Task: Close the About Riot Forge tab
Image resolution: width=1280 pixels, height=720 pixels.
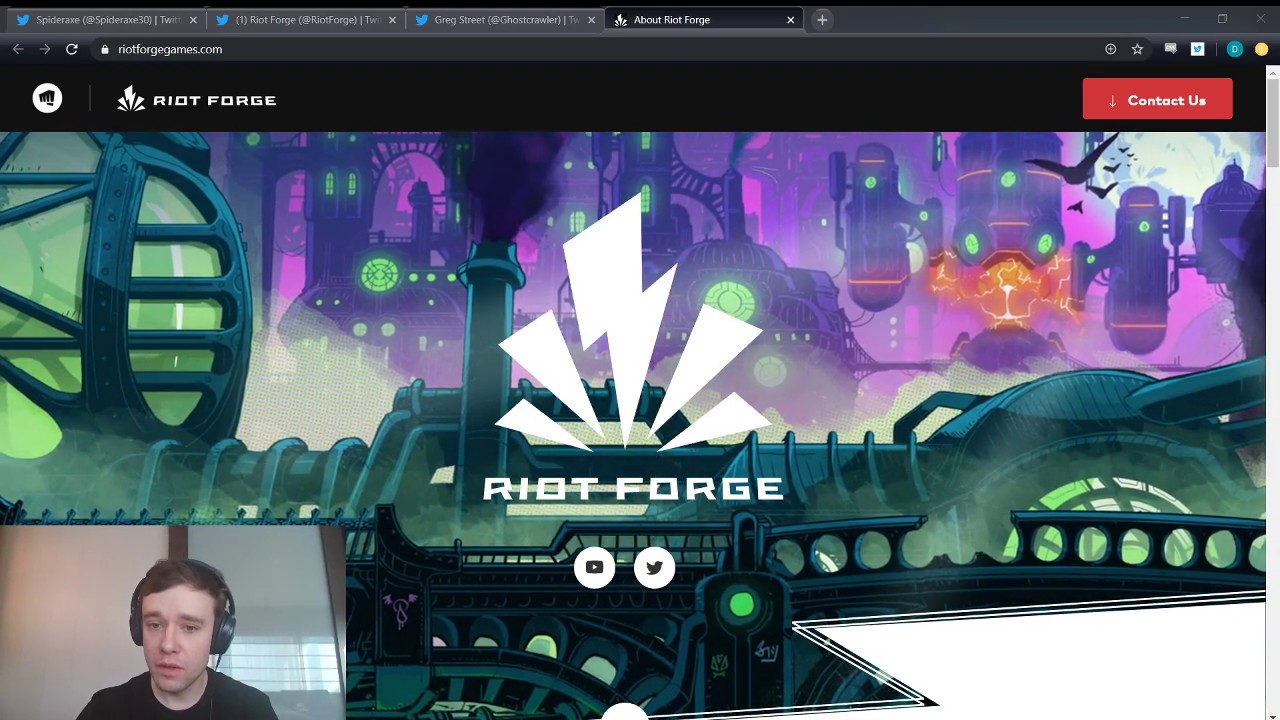Action: tap(790, 20)
